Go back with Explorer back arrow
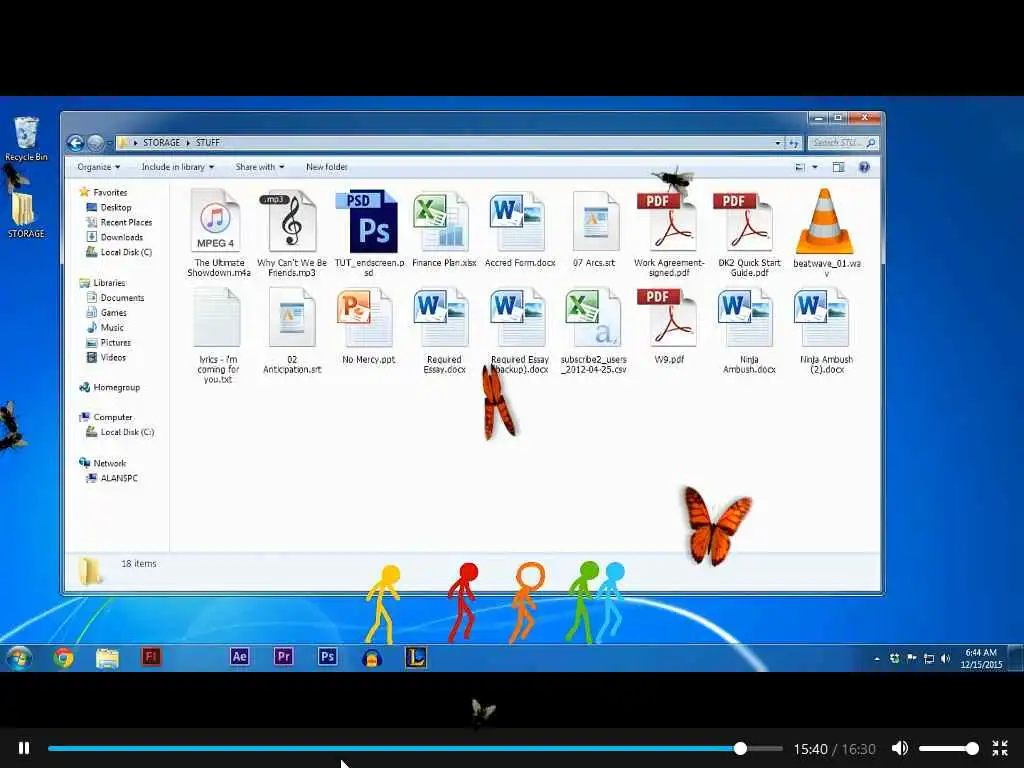 click(76, 142)
